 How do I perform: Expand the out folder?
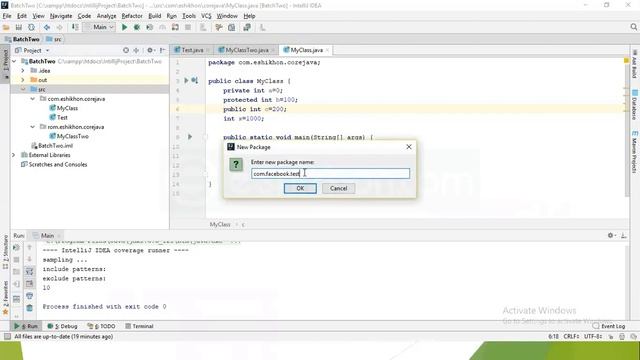23,80
